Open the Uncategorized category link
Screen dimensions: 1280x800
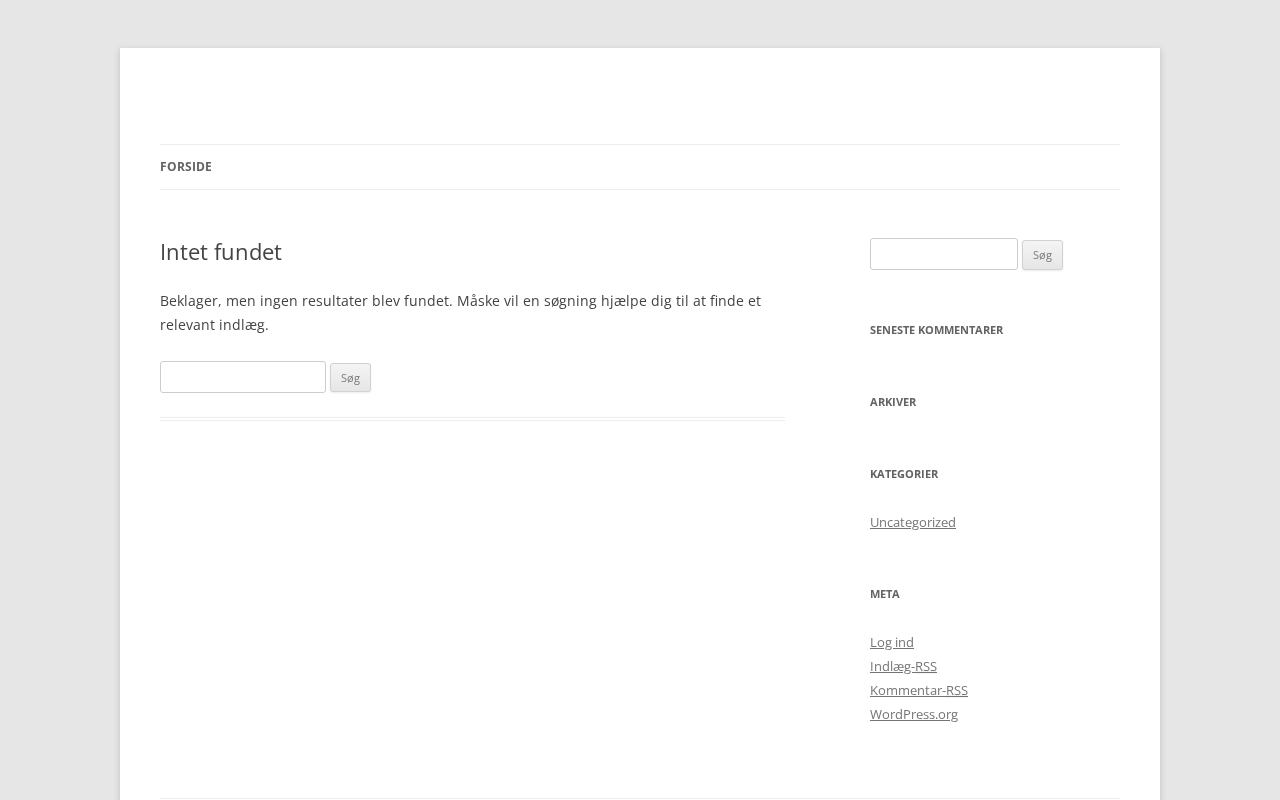912,522
